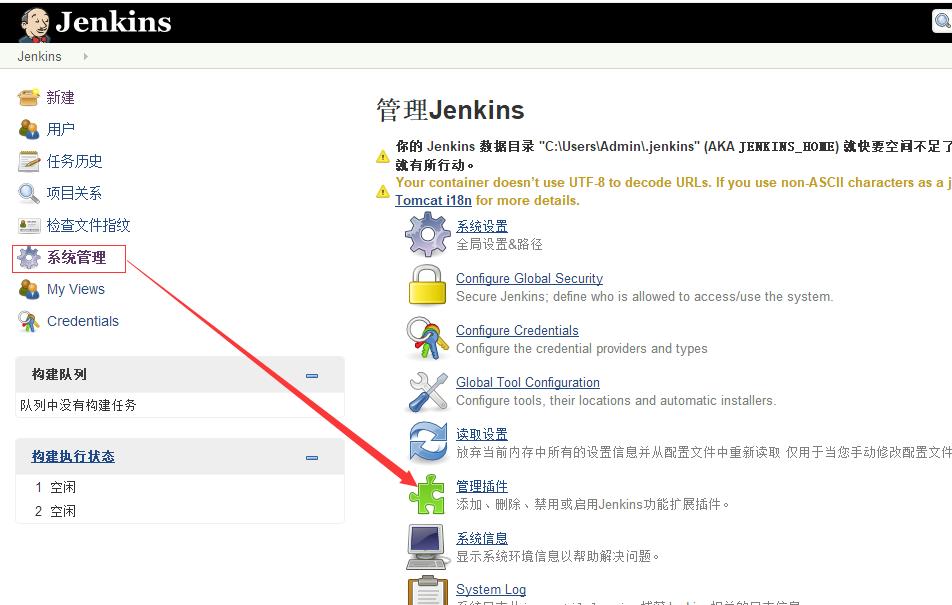
Task: Click the 显示系统环境信息以帮助解决问题 description
Action: [558, 556]
